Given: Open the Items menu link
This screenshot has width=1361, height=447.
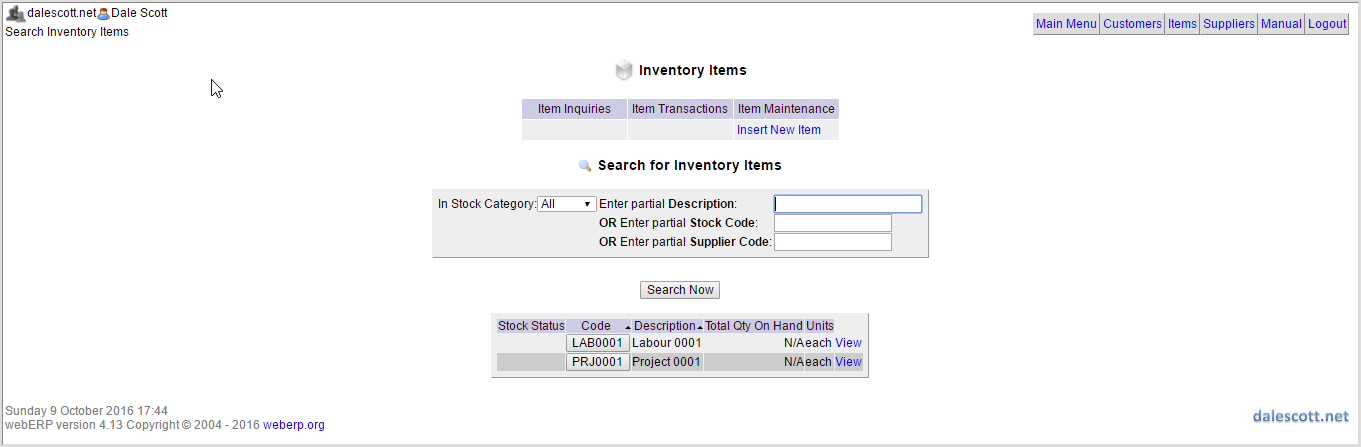Looking at the screenshot, I should pos(1182,24).
